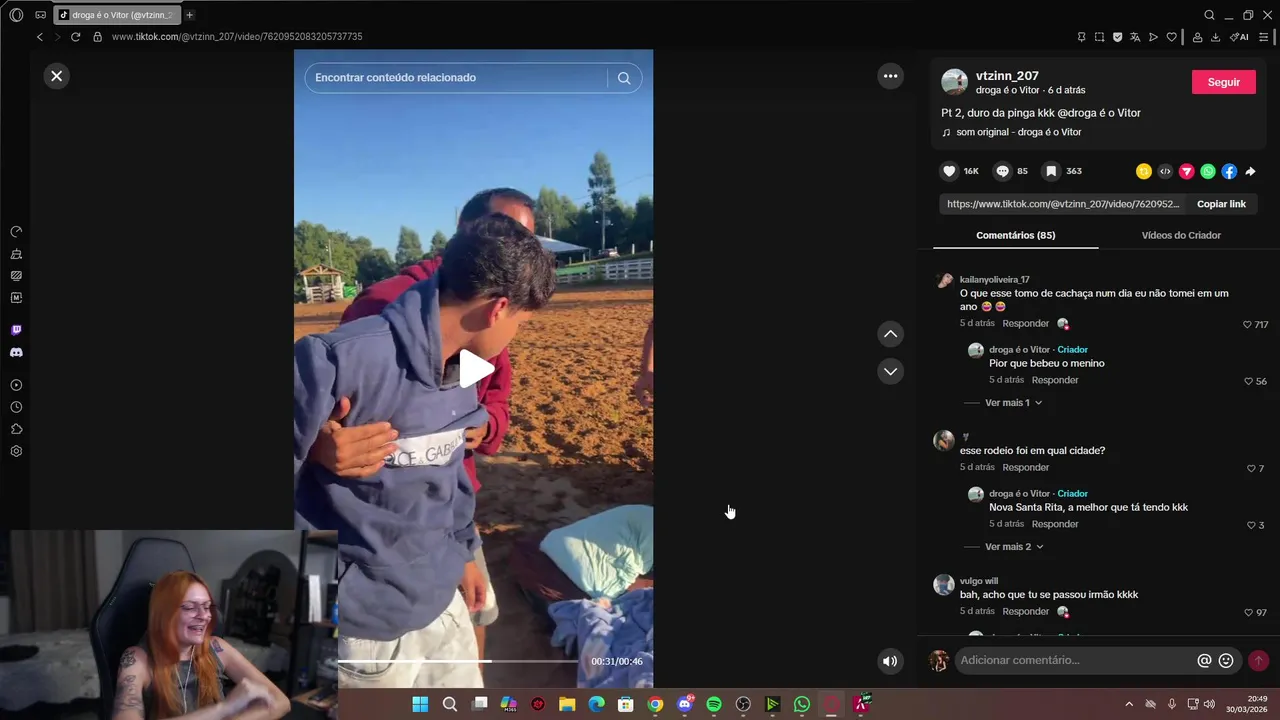1280x720 pixels.
Task: Reload the page in the browser
Action: [75, 37]
